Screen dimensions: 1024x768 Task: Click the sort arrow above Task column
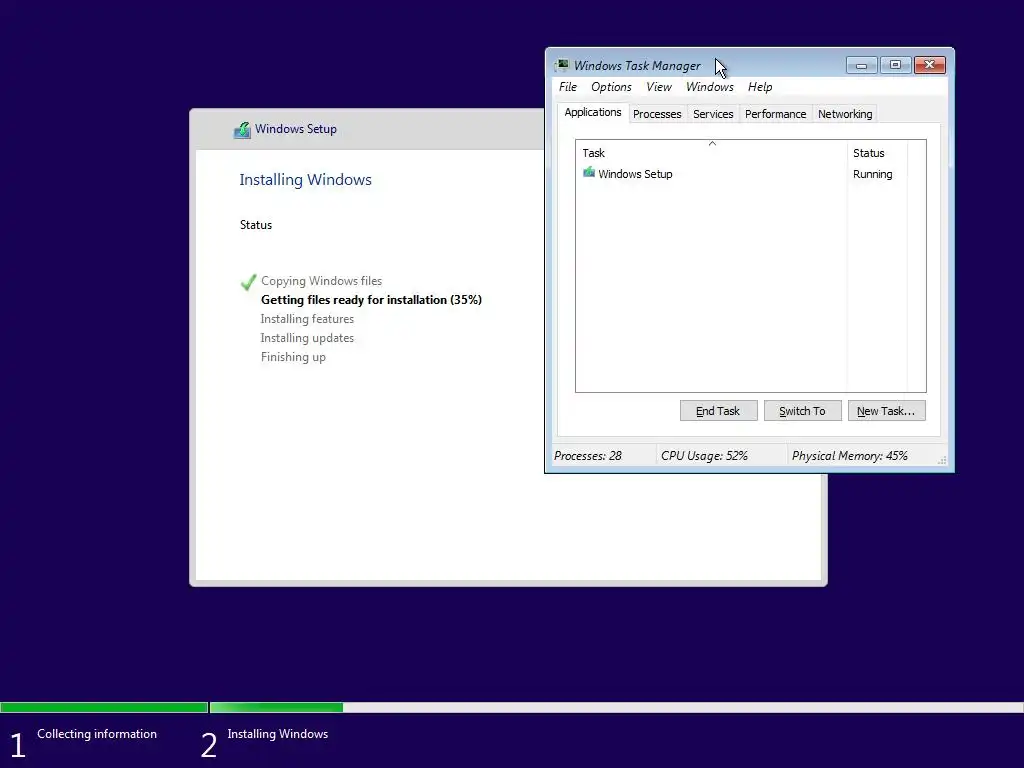click(x=712, y=143)
